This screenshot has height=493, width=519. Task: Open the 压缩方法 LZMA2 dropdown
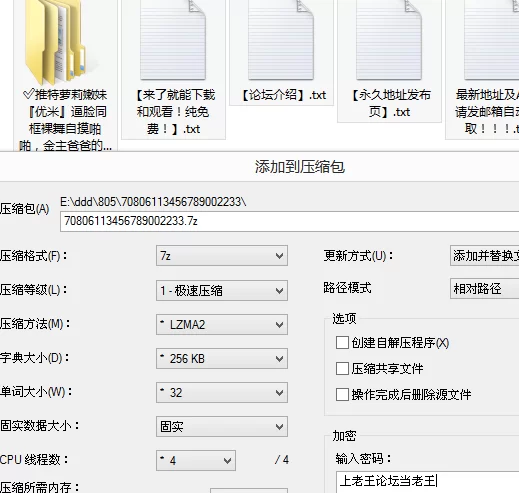[222, 324]
